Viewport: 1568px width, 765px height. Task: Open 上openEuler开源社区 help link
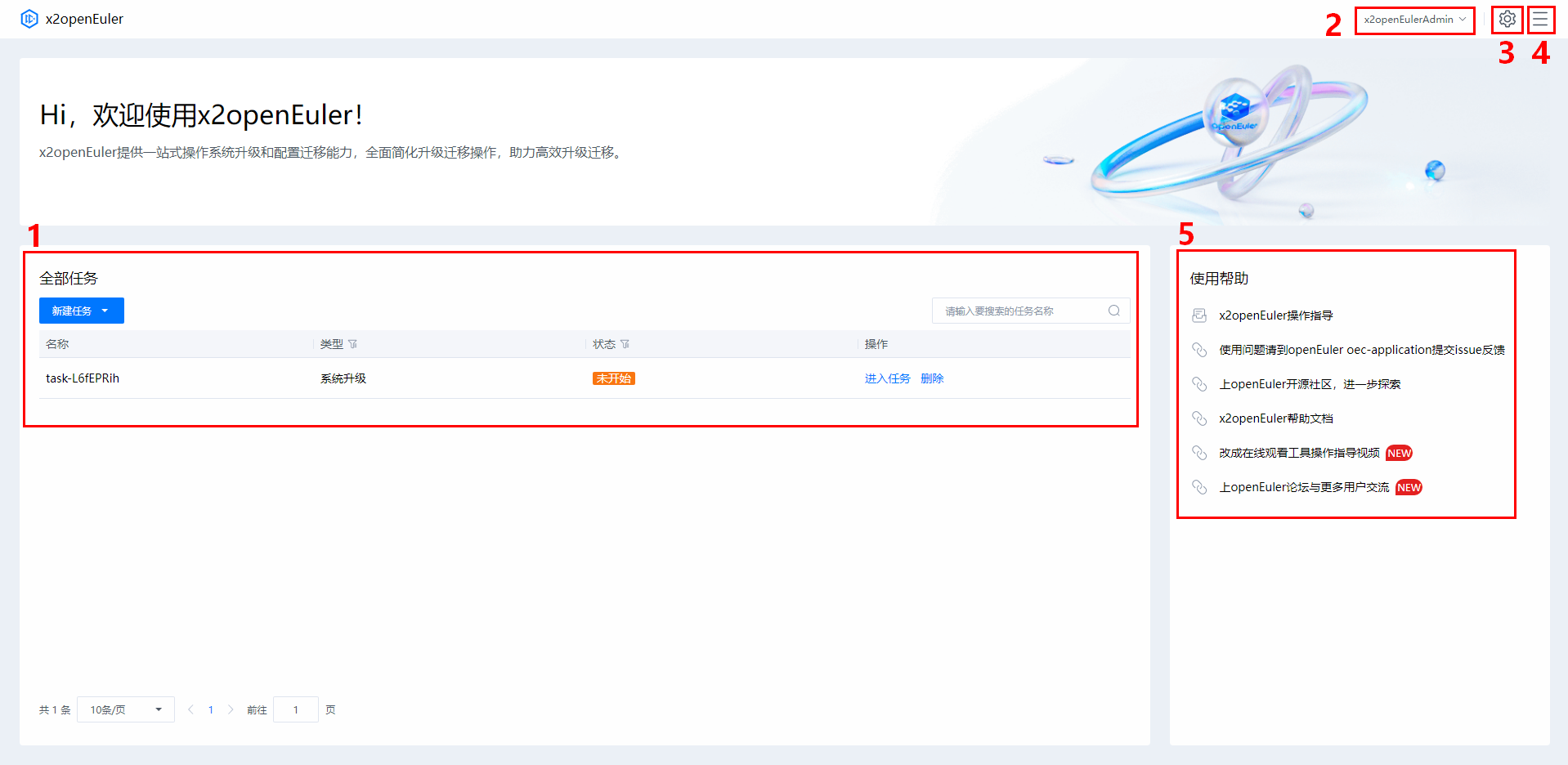(x=1309, y=384)
